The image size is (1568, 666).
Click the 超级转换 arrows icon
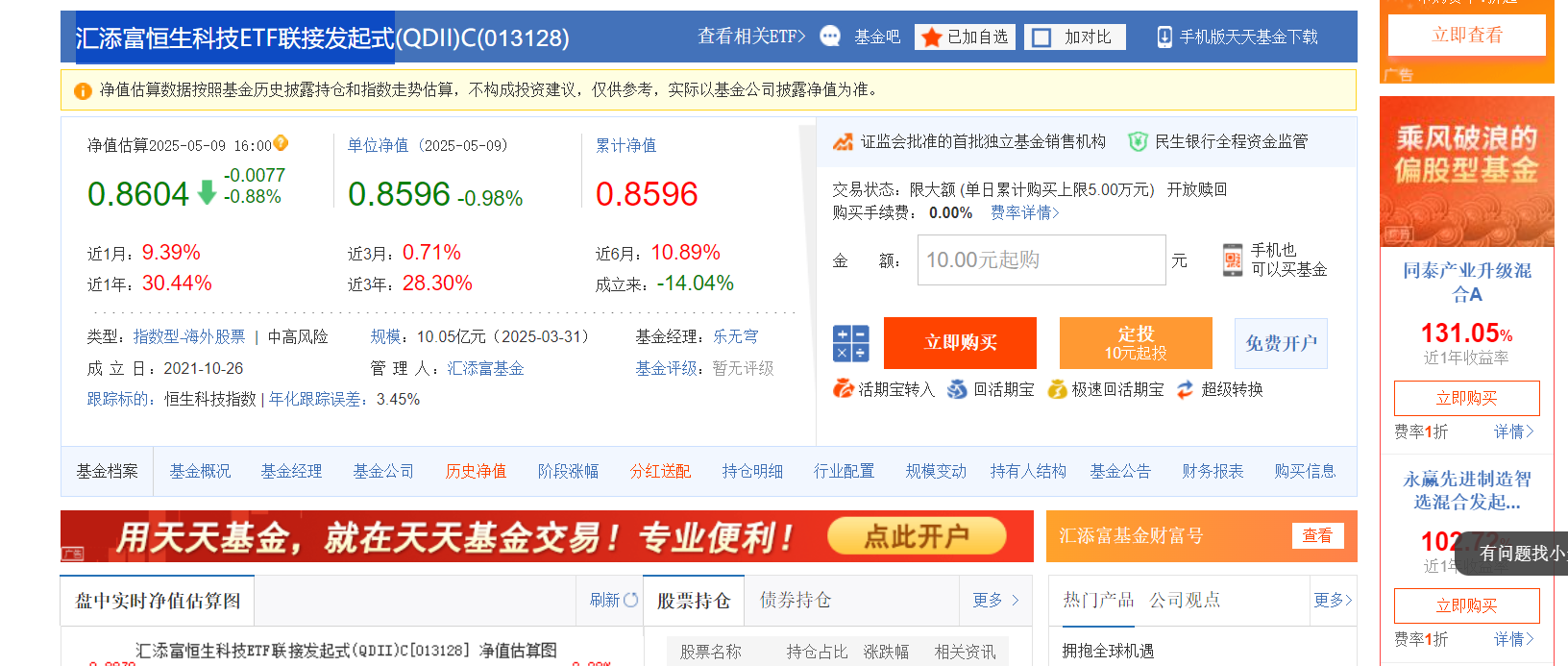click(1185, 389)
